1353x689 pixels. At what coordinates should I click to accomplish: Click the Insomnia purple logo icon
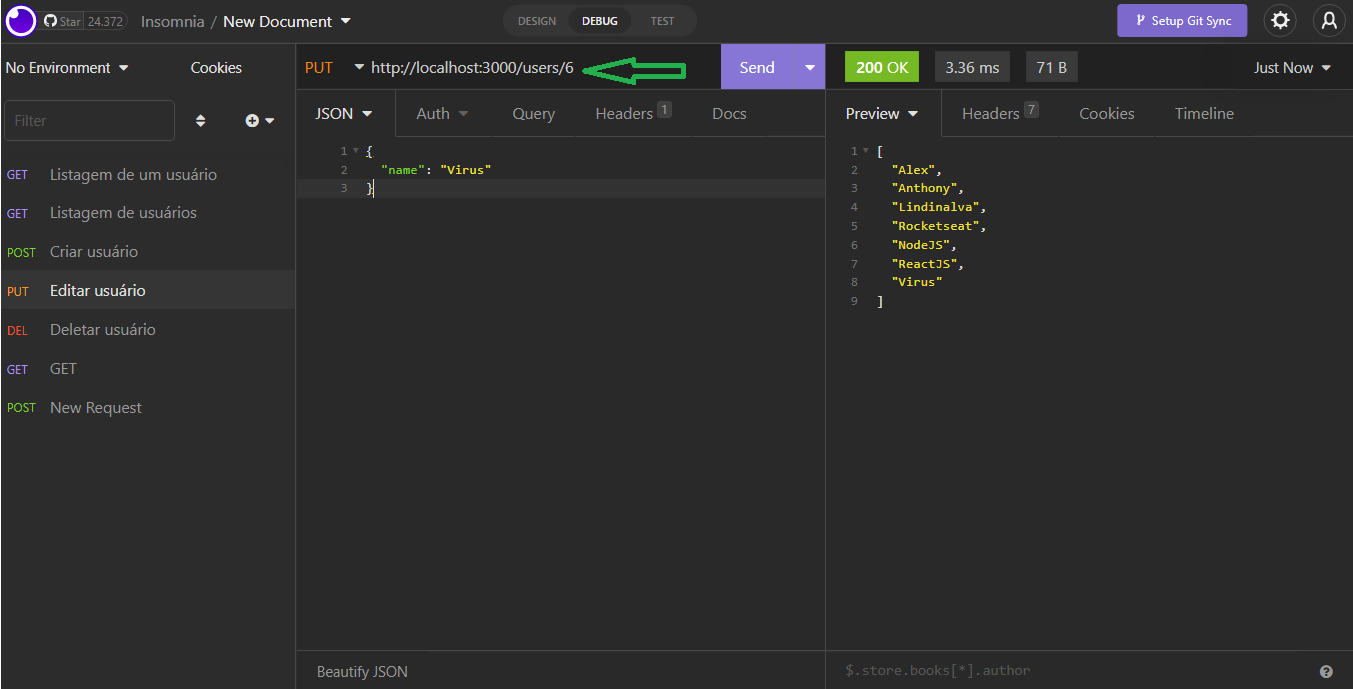tap(20, 21)
